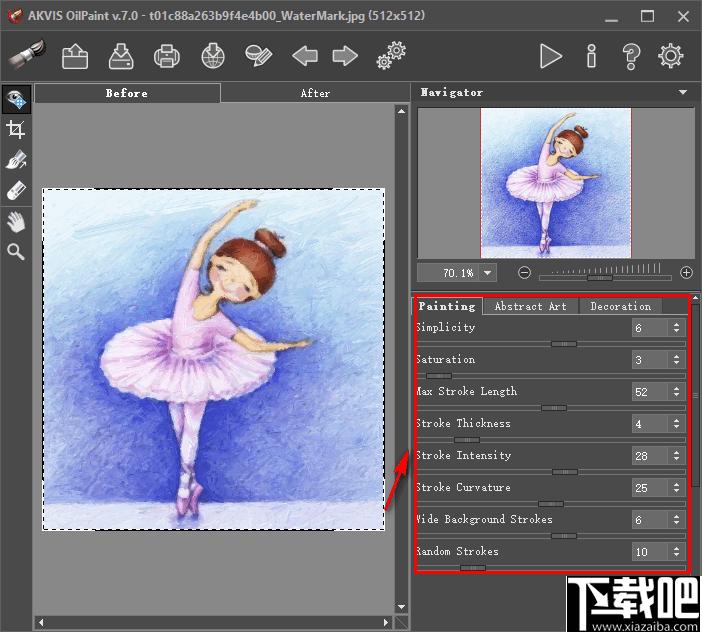Switch to the After tab
This screenshot has width=702, height=632.
click(315, 93)
